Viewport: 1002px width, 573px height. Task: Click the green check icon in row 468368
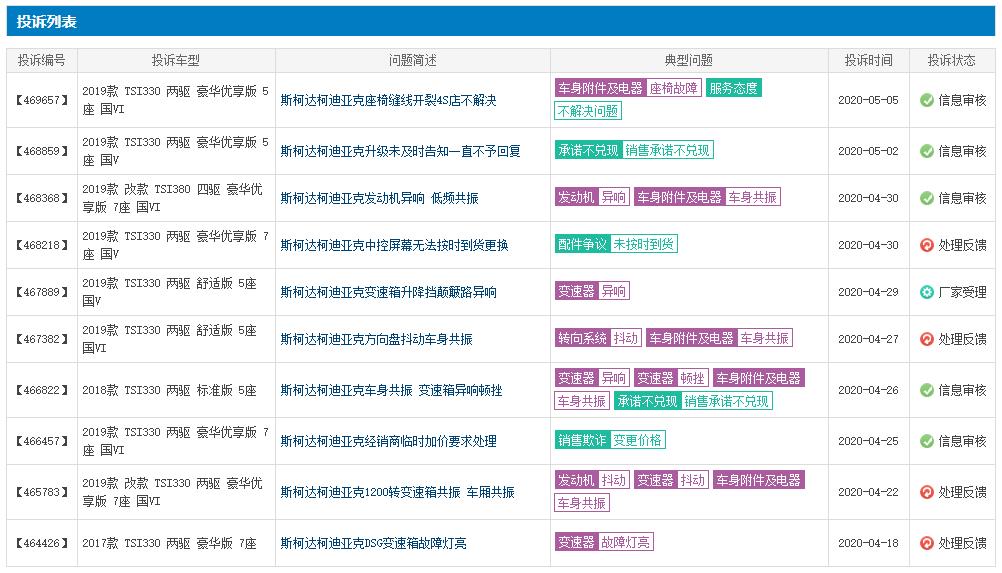pos(927,199)
